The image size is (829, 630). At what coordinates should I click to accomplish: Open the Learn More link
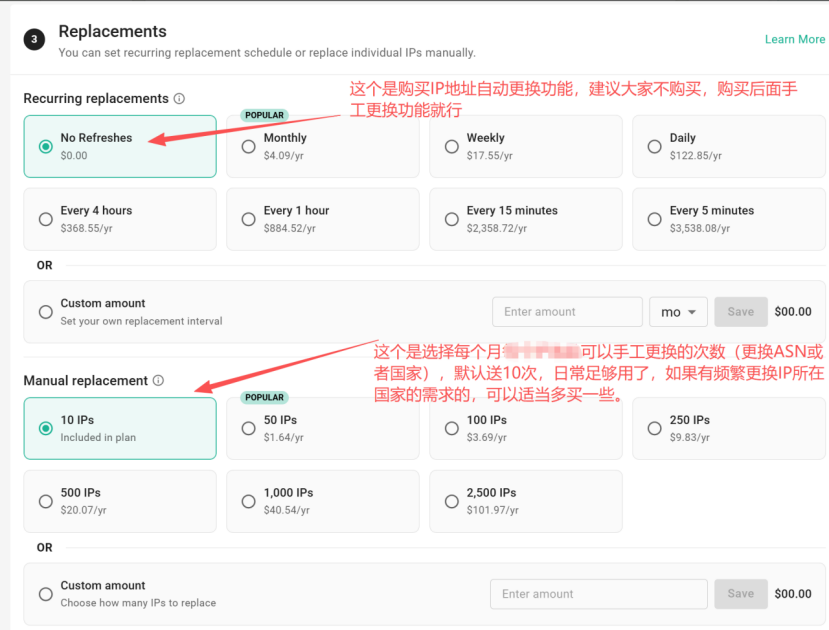[x=795, y=40]
